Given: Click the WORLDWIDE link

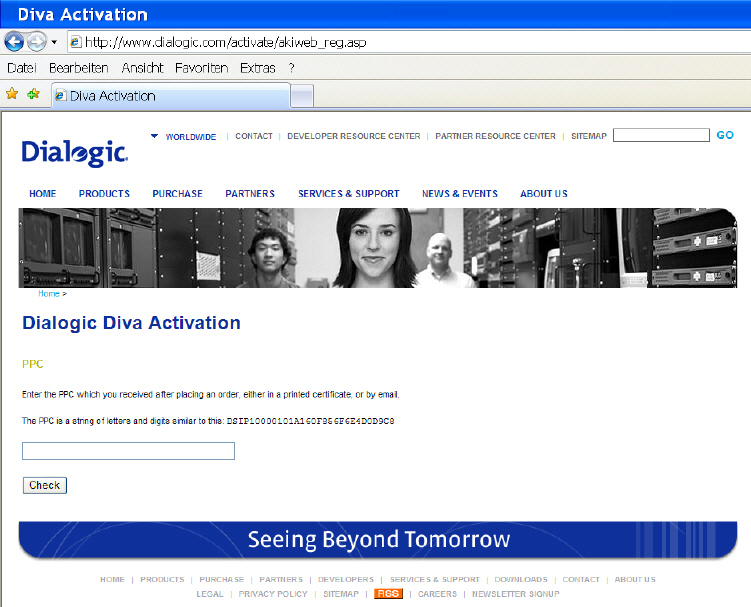Looking at the screenshot, I should (x=191, y=137).
